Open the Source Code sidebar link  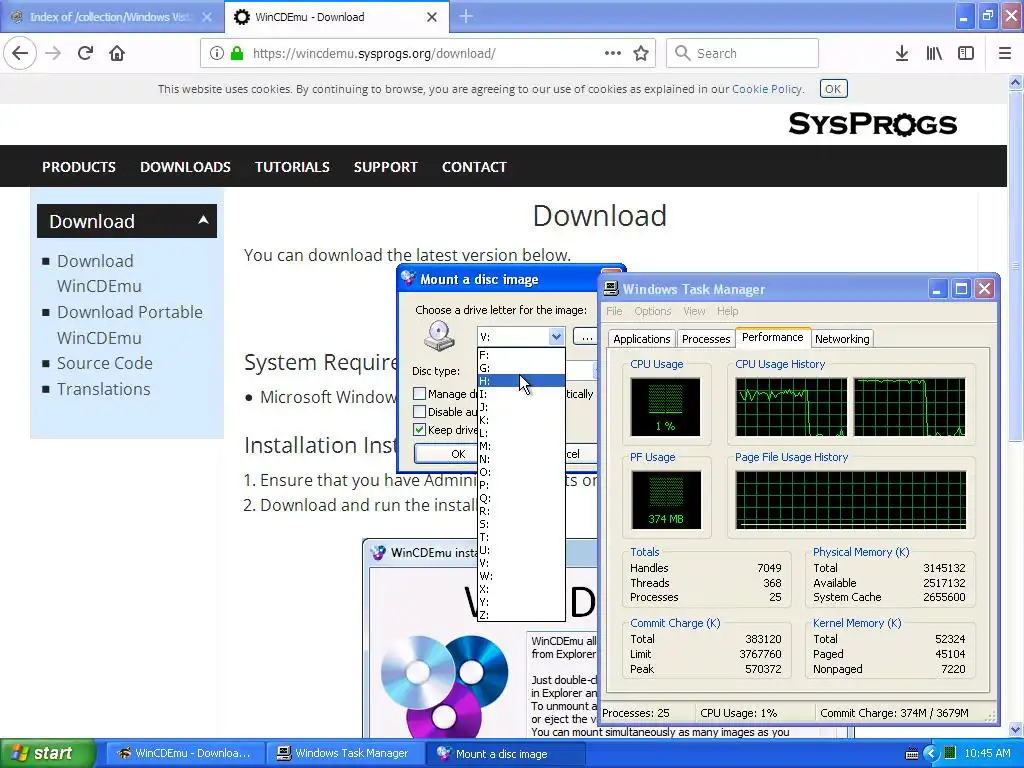(104, 363)
